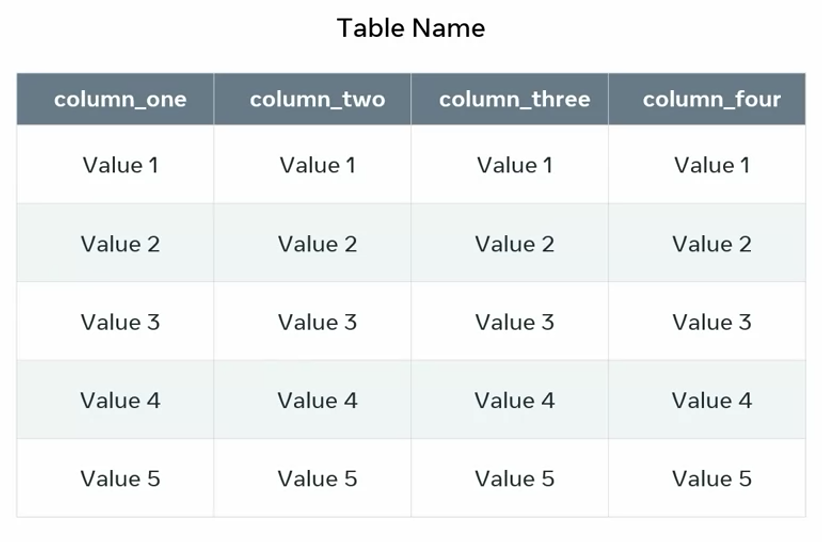This screenshot has width=822, height=542.
Task: Select the column_four header cell
Action: tap(711, 99)
